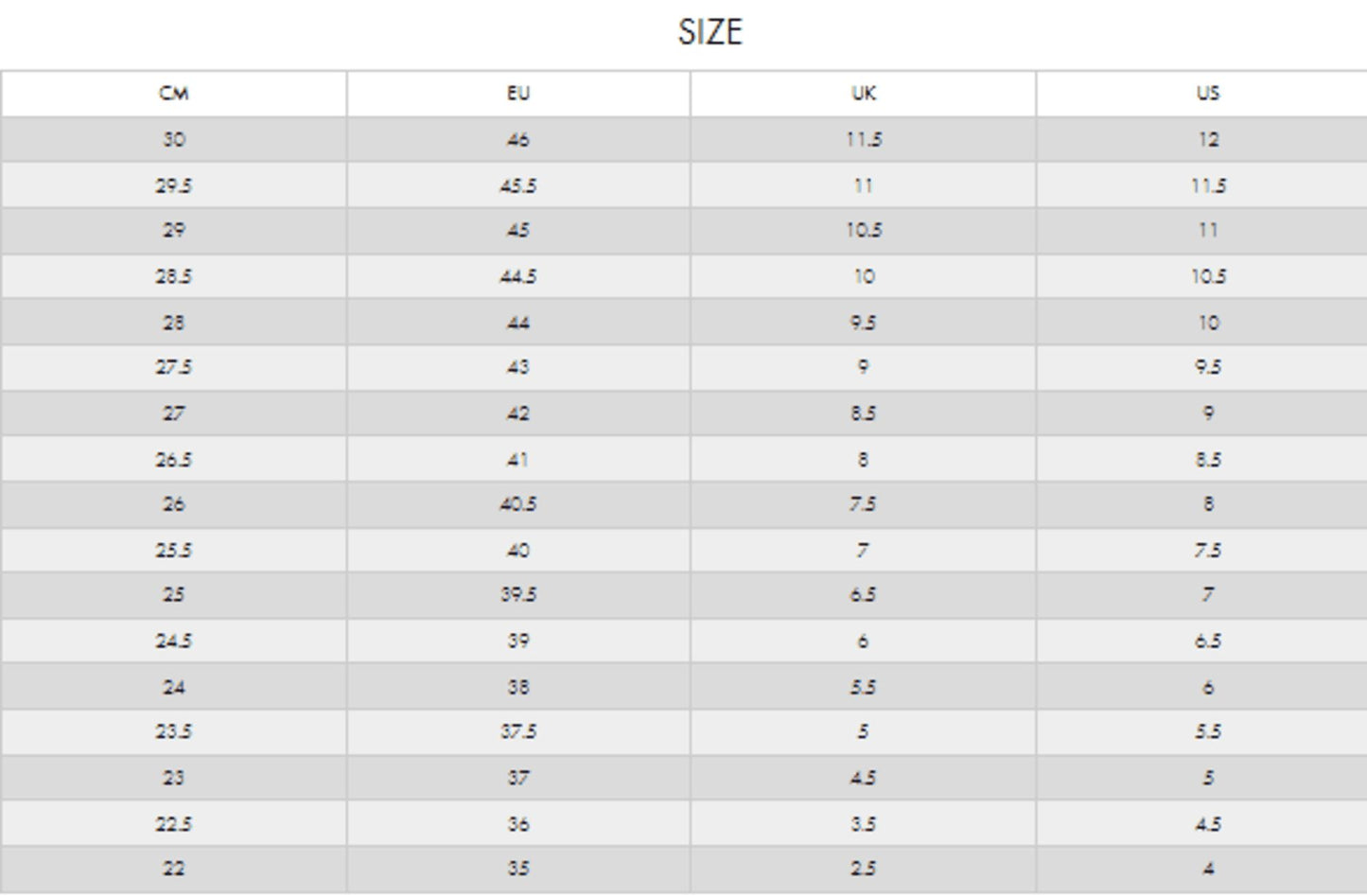The height and width of the screenshot is (896, 1367).
Task: Click EU size 38 cell
Action: point(517,687)
